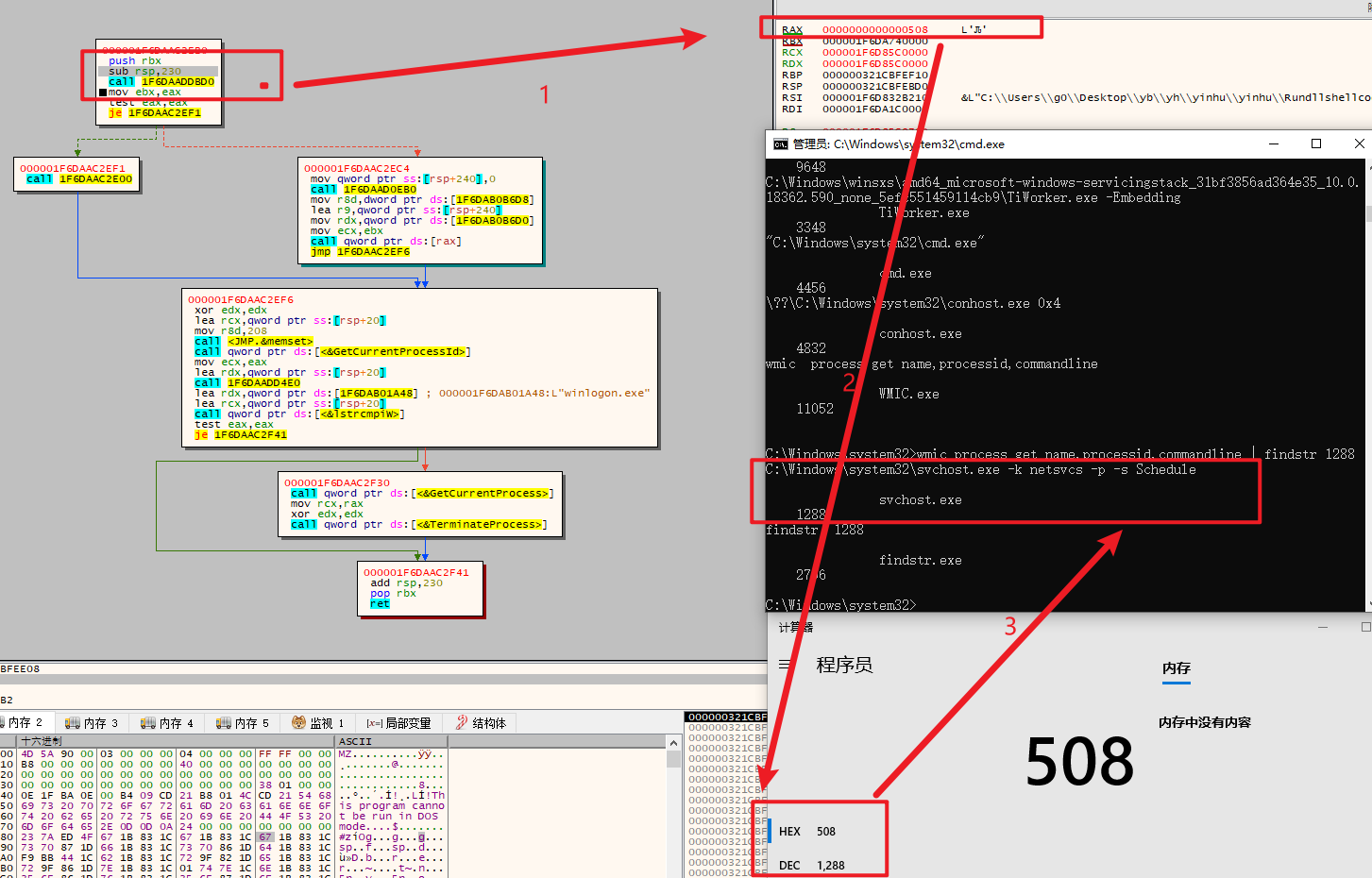Select RSI register value 000001F6D832B210

tap(875, 98)
